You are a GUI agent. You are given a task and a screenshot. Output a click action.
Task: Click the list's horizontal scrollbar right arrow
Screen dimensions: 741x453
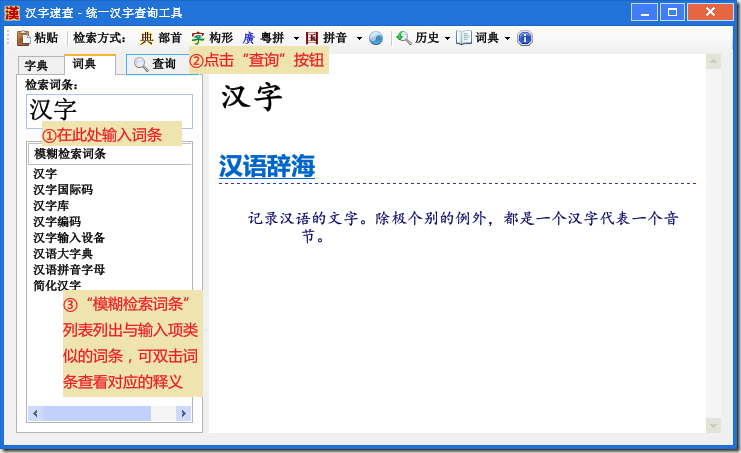point(183,413)
